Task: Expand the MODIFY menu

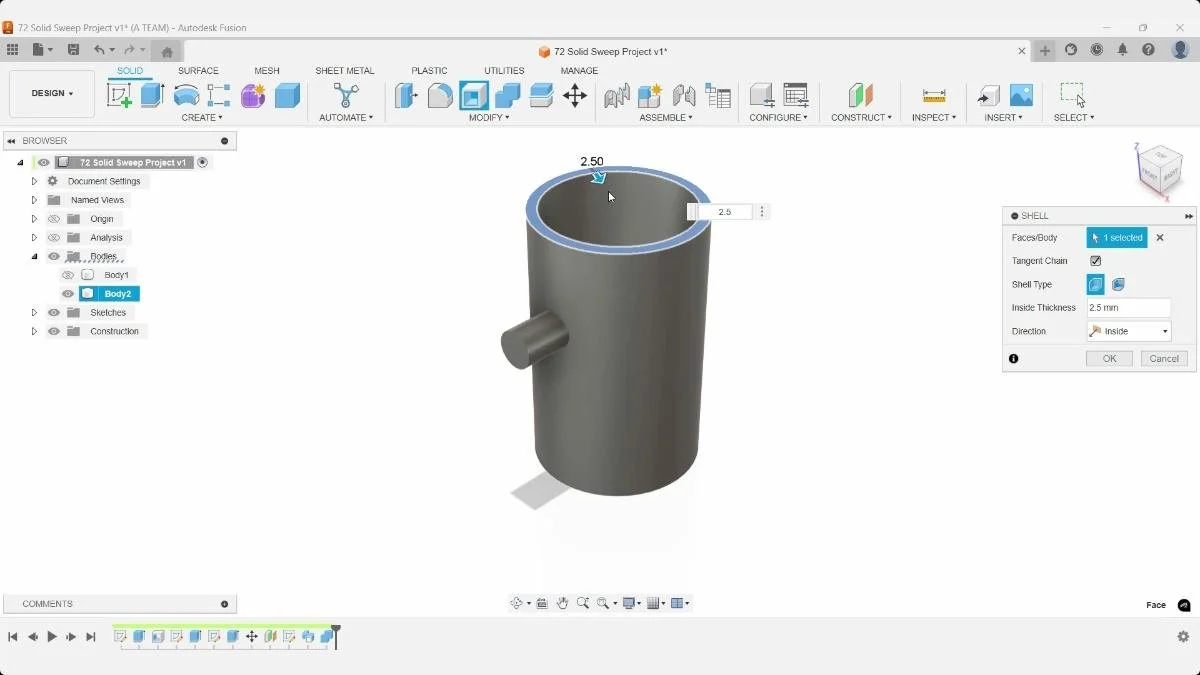Action: [x=489, y=118]
